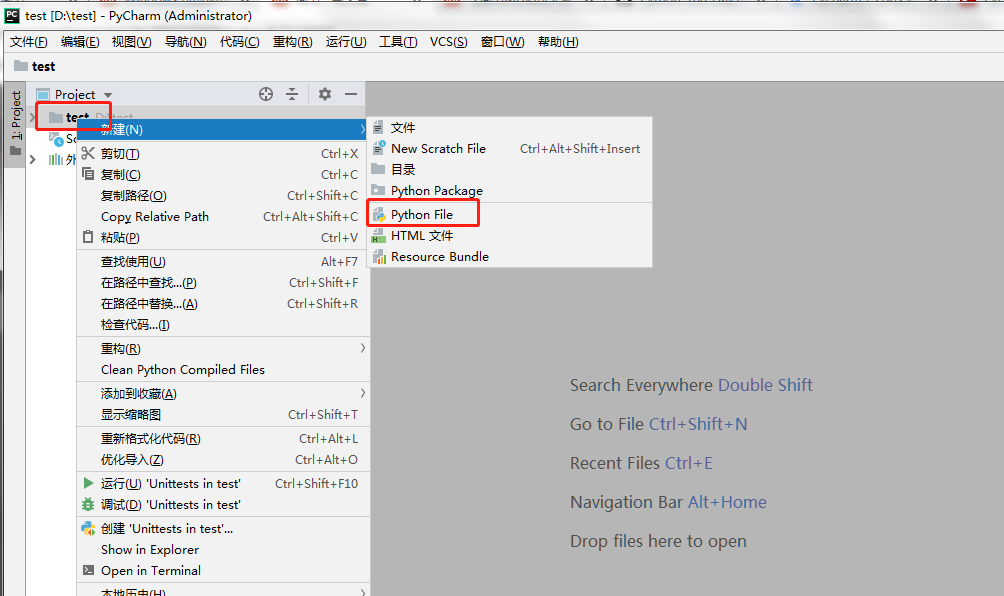The width and height of the screenshot is (1004, 596).
Task: Open the 工具(T) menu
Action: (x=398, y=42)
